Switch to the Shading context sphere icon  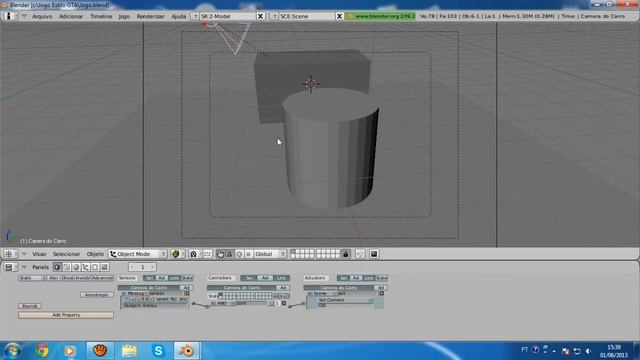point(76,267)
